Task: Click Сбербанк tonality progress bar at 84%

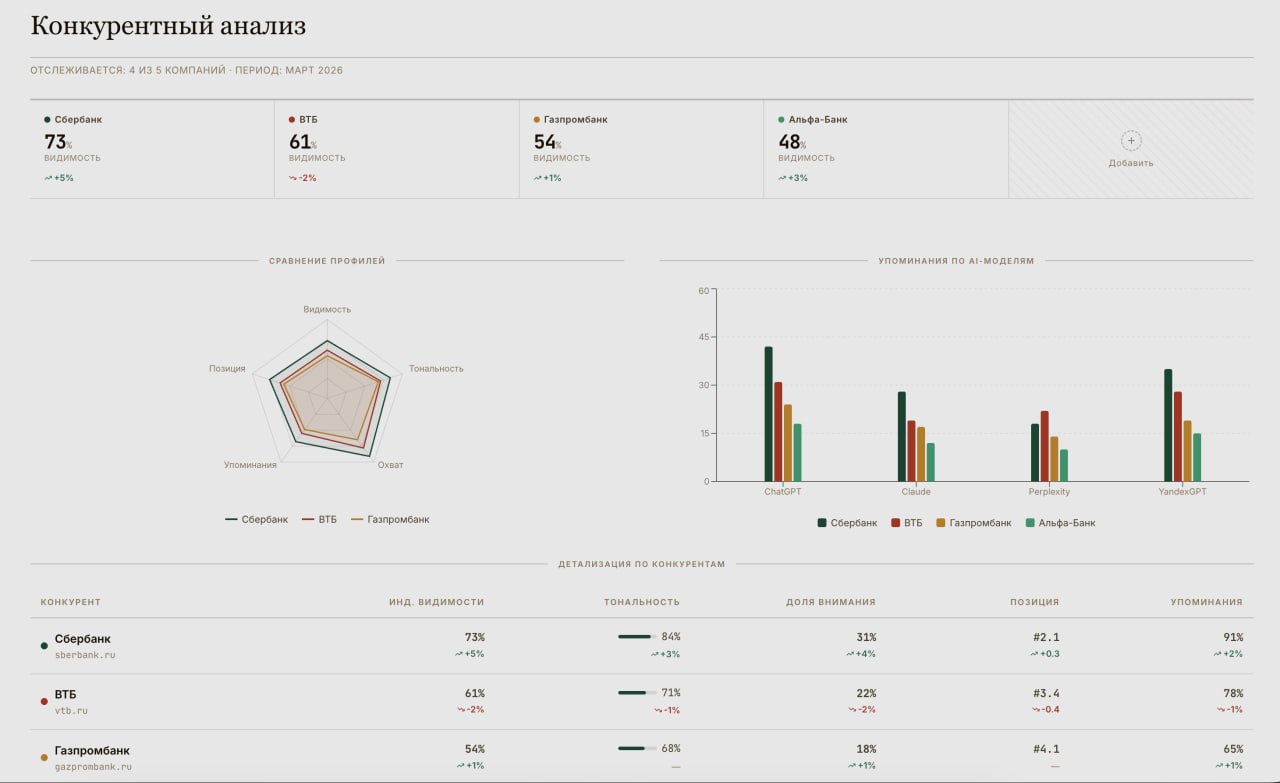Action: pyautogui.click(x=637, y=637)
